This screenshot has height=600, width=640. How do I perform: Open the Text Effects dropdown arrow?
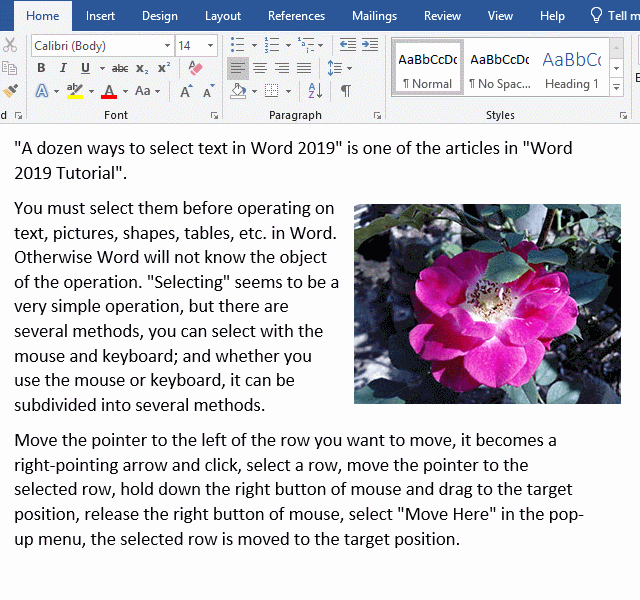56,91
